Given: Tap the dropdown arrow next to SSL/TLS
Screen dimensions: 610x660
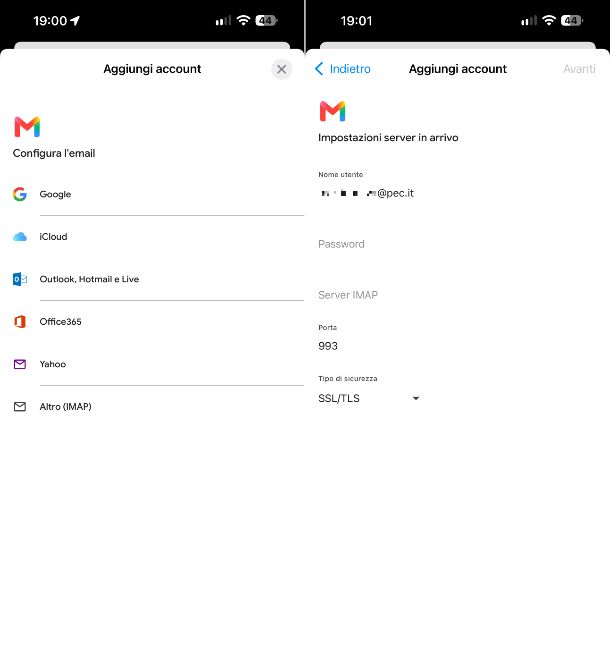Looking at the screenshot, I should [416, 398].
